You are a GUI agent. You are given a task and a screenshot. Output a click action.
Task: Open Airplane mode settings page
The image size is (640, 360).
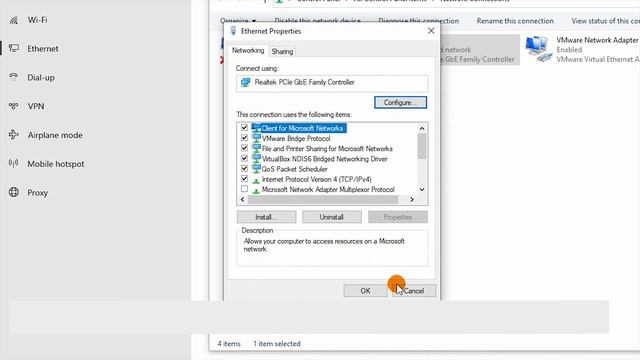pos(55,135)
